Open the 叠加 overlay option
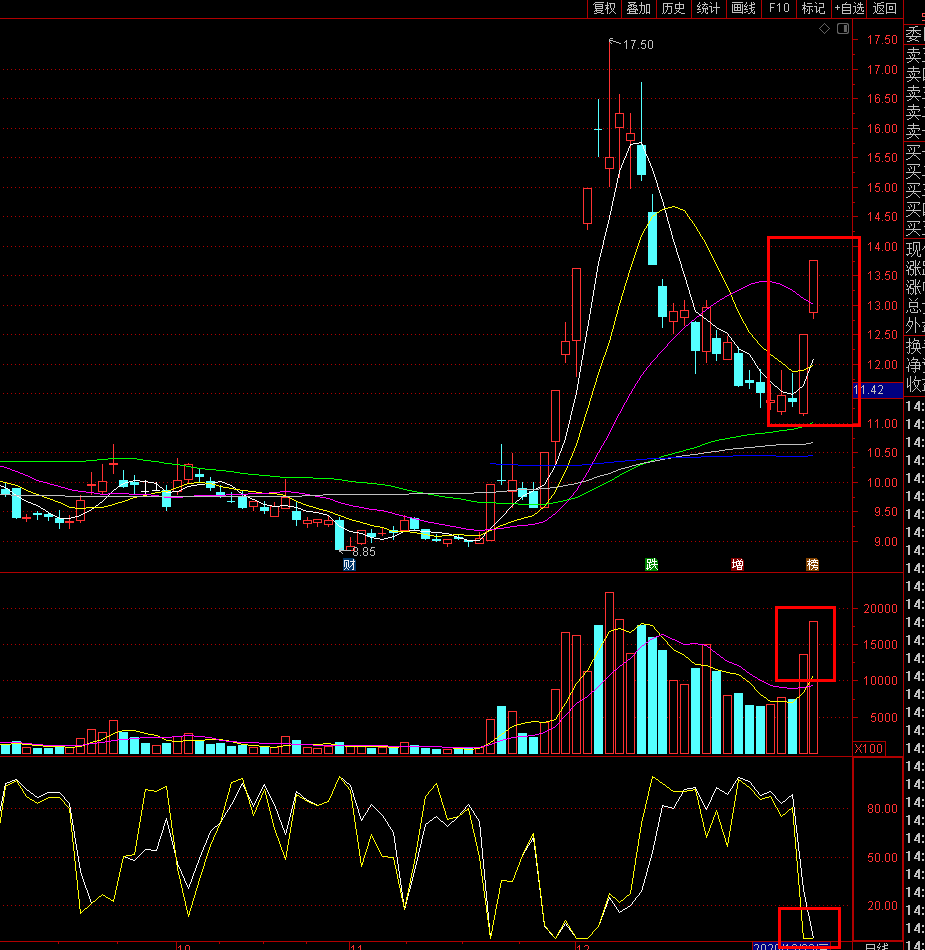This screenshot has width=925, height=950. (638, 8)
